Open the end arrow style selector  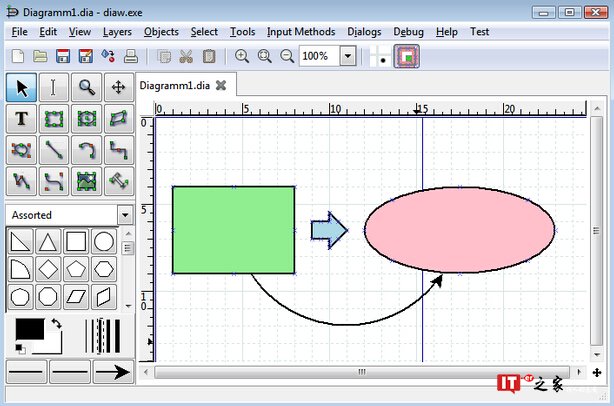coord(113,372)
